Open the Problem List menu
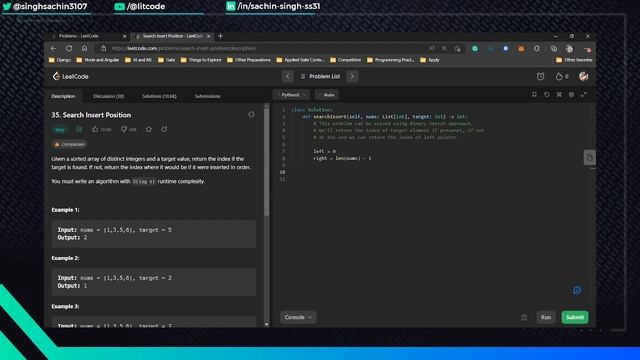 click(x=320, y=76)
